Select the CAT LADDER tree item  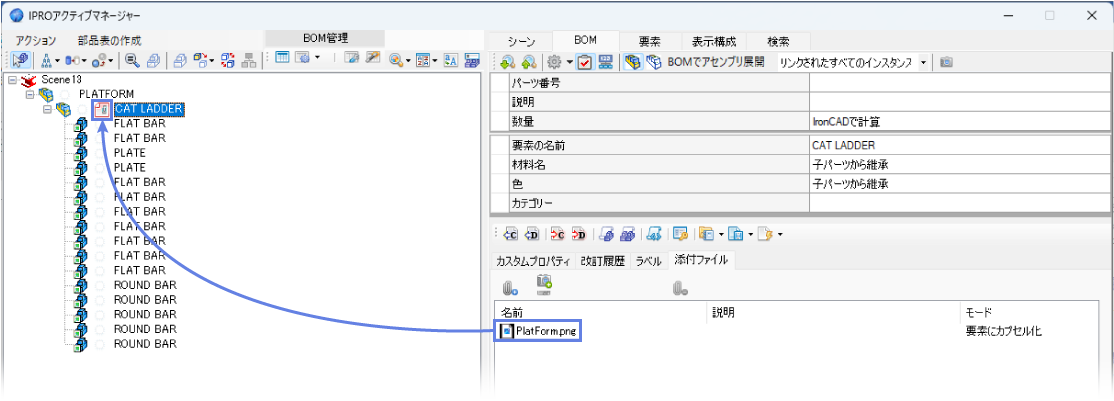pyautogui.click(x=148, y=109)
